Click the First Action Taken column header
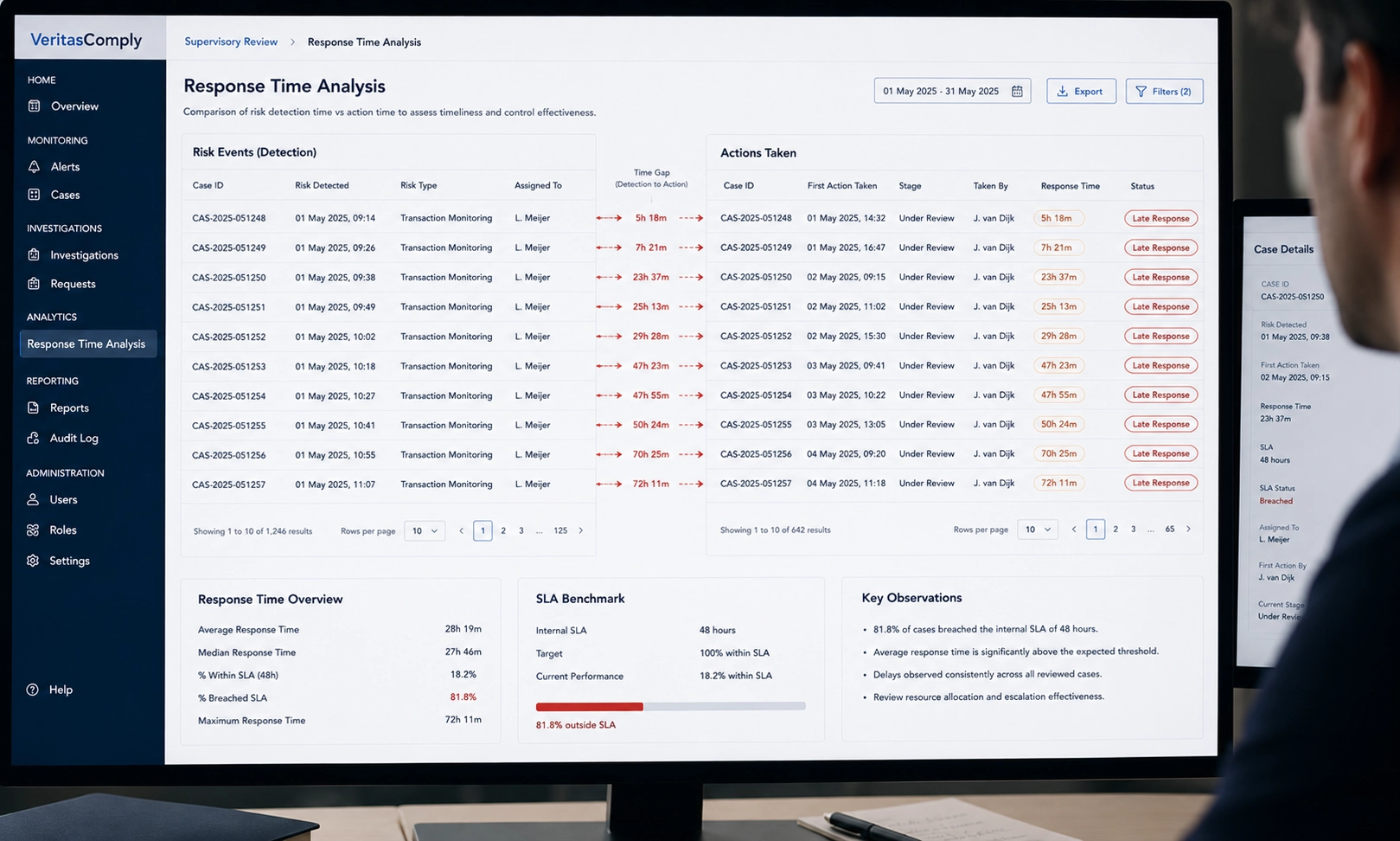 (x=842, y=186)
